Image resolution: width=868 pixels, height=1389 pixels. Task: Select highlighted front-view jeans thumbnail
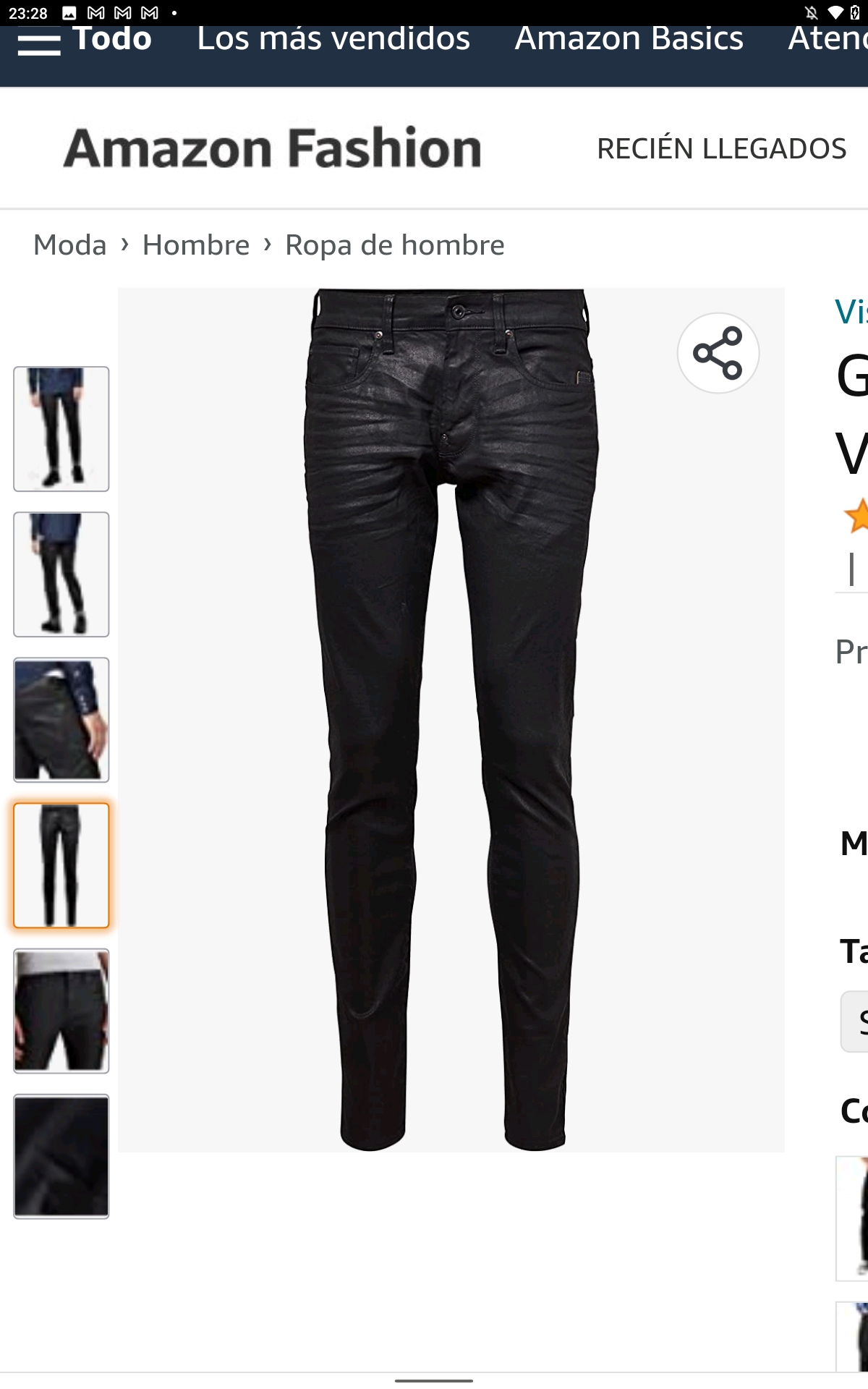pos(61,865)
